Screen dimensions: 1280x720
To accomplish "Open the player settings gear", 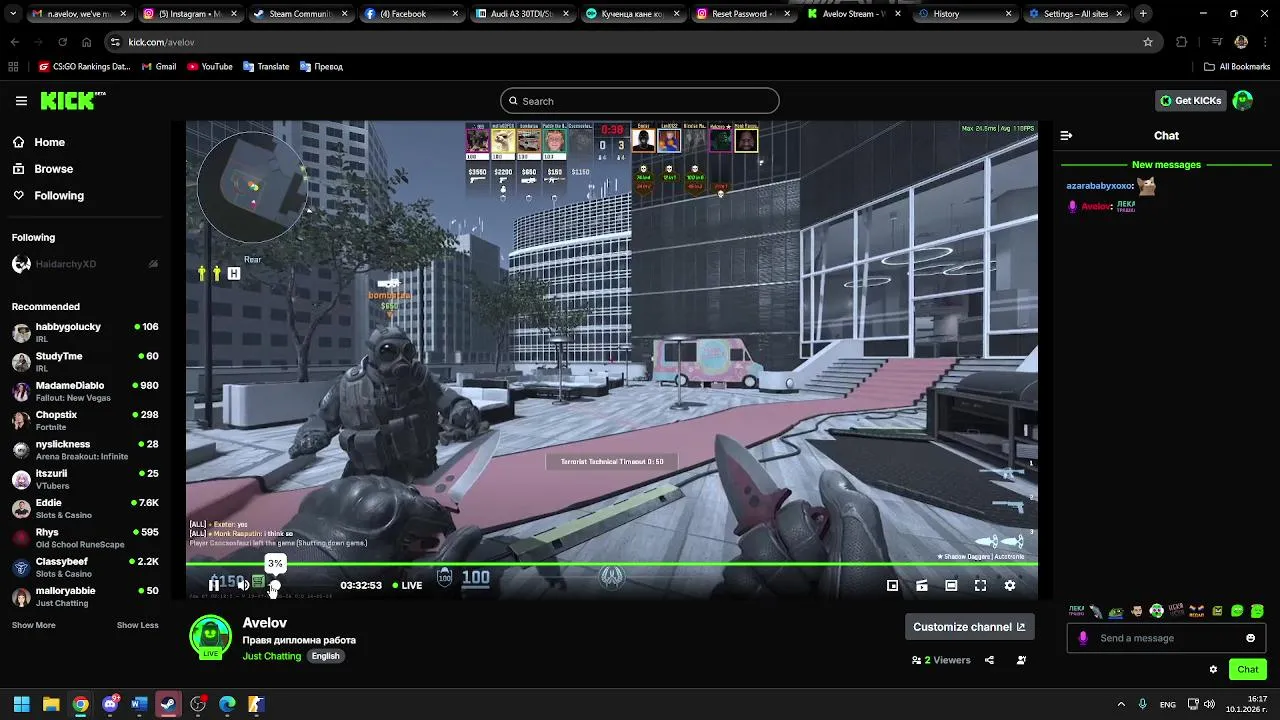I will [1009, 586].
